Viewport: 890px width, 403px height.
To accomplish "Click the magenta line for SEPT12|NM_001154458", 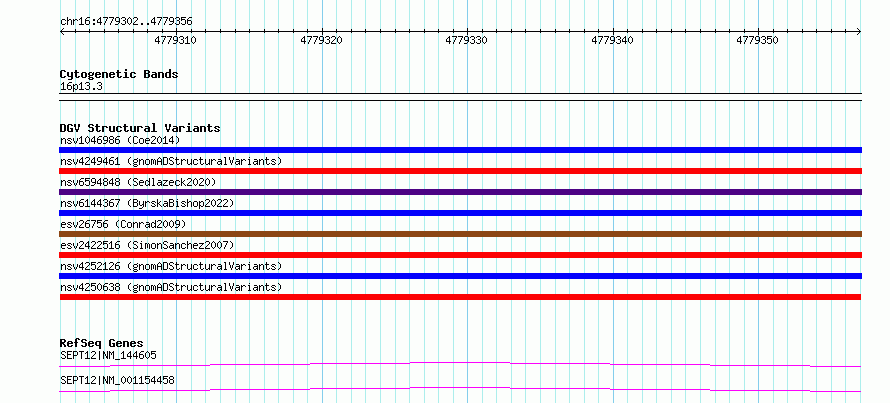I will pos(460,389).
